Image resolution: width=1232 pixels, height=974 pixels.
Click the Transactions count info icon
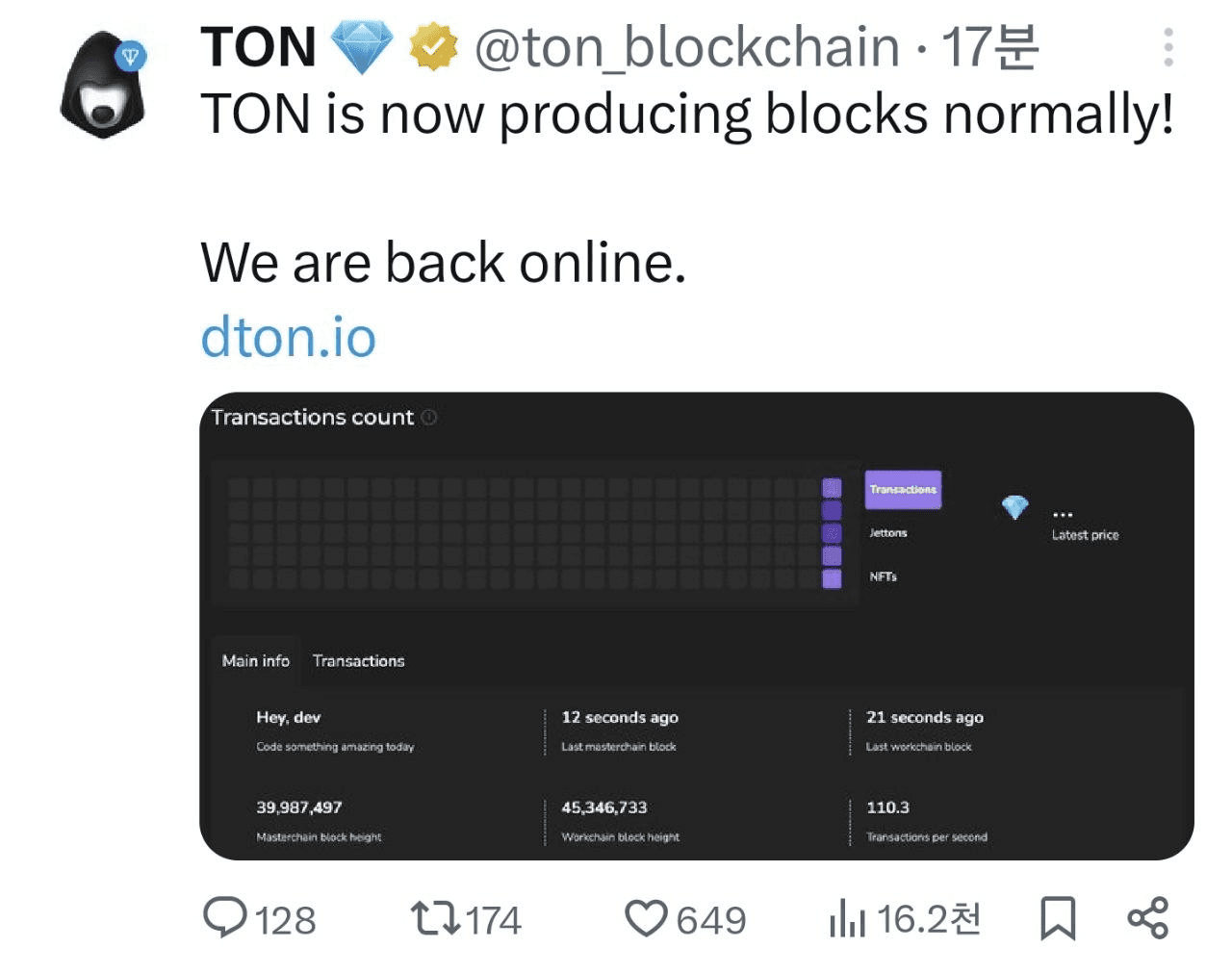click(x=429, y=417)
